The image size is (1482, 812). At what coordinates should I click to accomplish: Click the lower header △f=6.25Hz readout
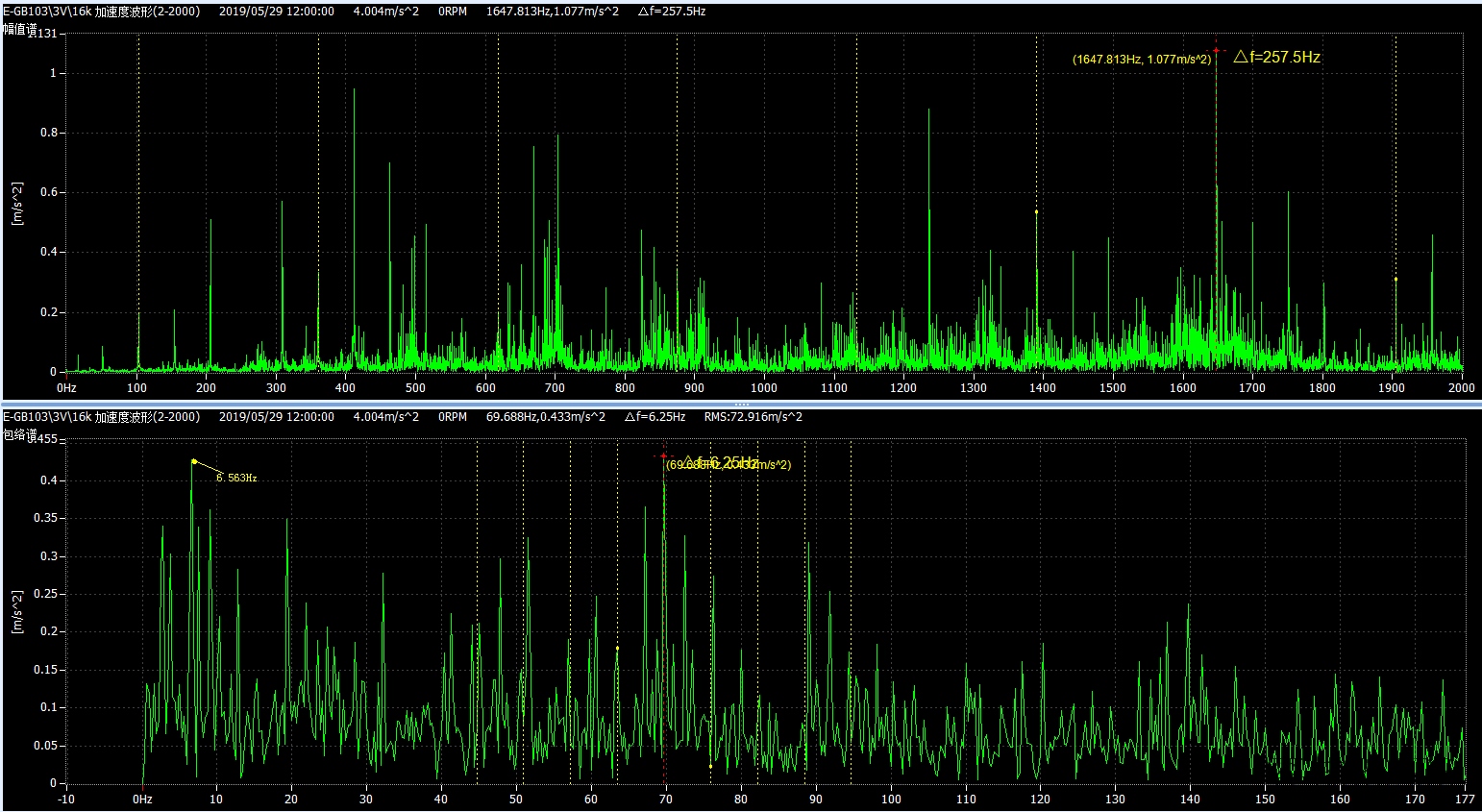coord(655,417)
